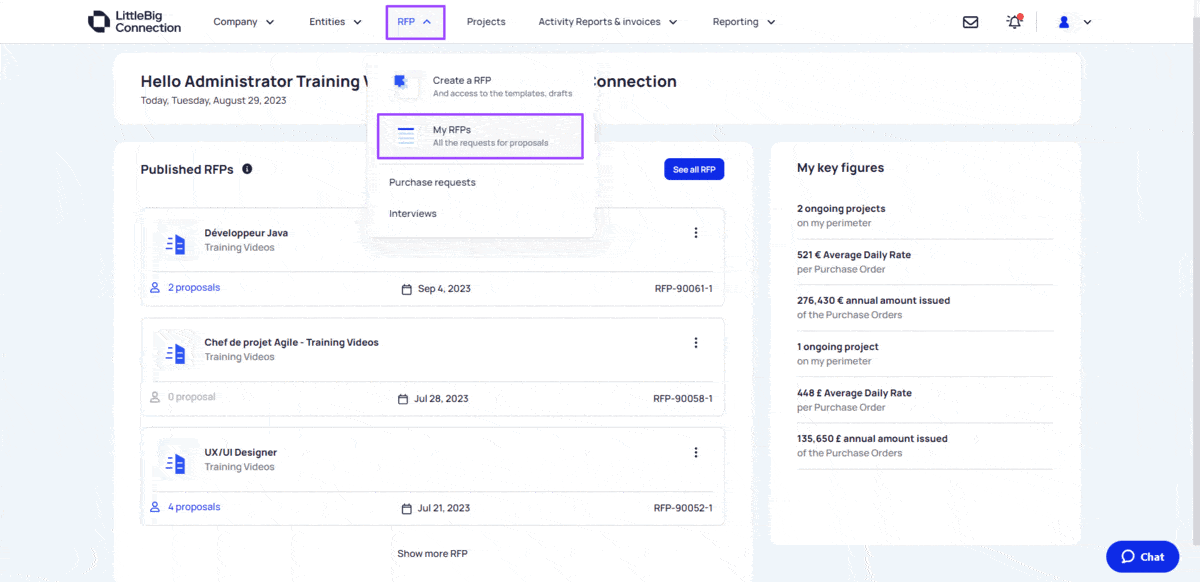Viewport: 1200px width, 582px height.
Task: Click reference RFP-90058-1
Action: pos(683,399)
